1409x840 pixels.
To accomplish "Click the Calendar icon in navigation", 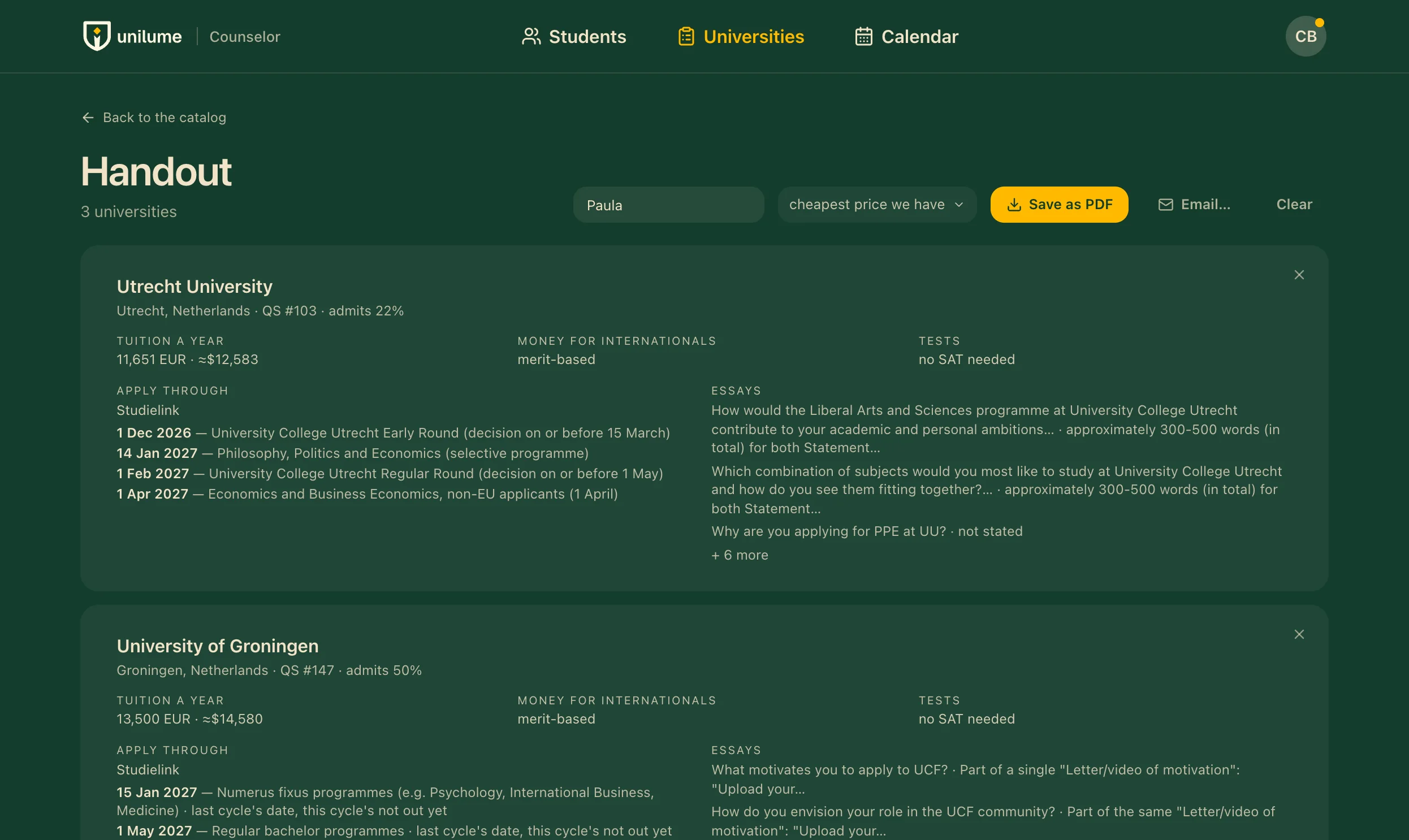I will tap(863, 36).
